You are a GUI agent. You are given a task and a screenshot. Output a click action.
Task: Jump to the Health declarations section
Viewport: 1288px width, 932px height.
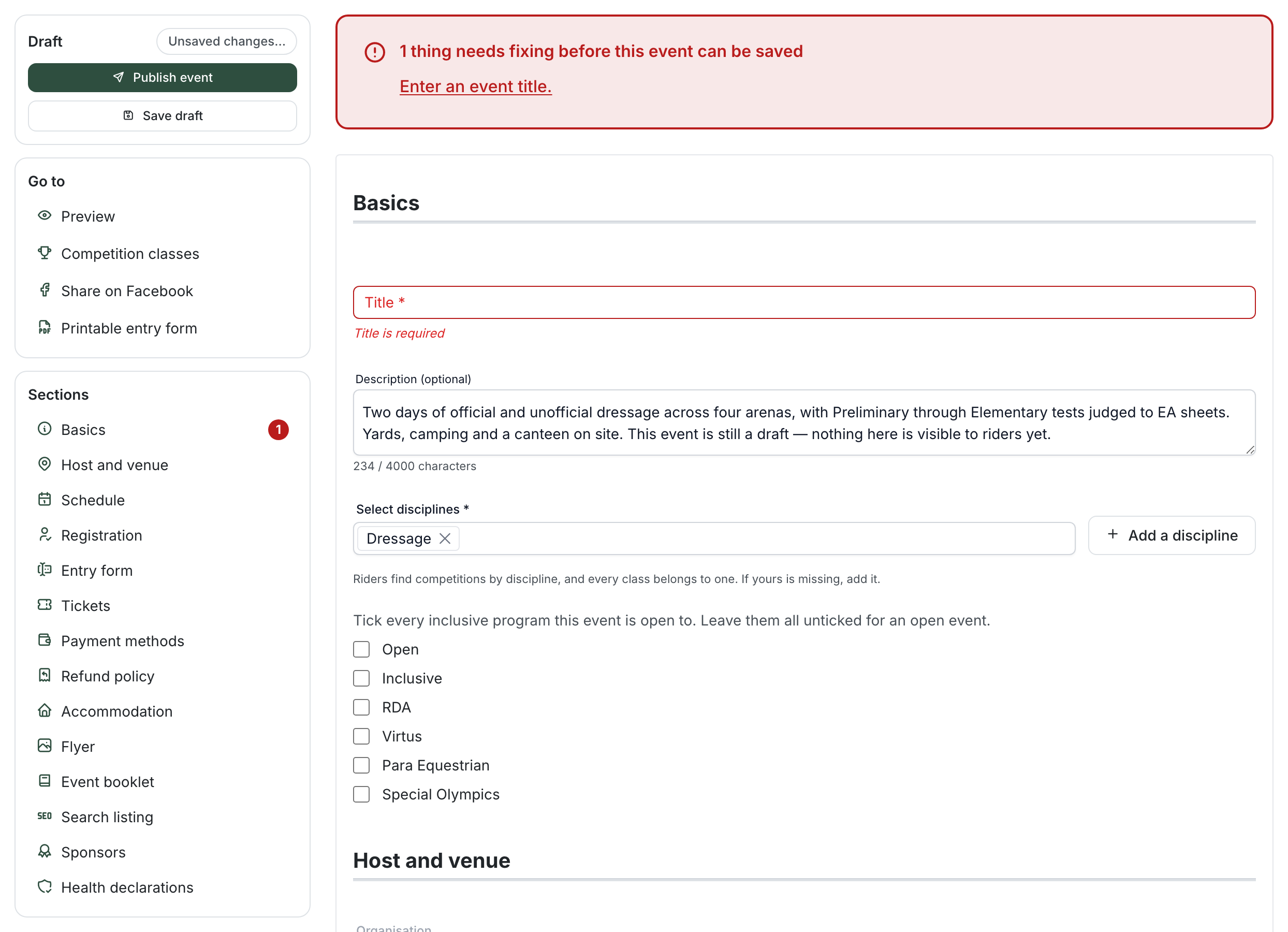tap(163, 887)
